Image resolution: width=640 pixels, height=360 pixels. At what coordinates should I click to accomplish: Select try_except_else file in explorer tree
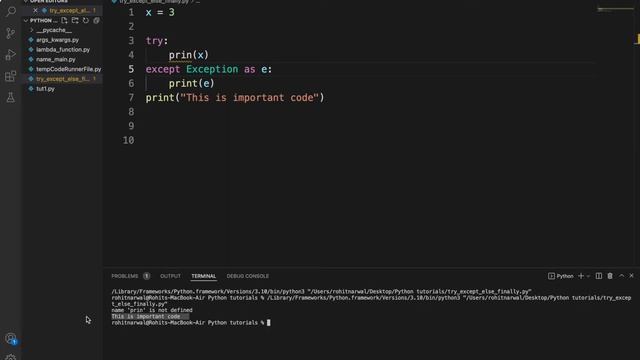62,79
